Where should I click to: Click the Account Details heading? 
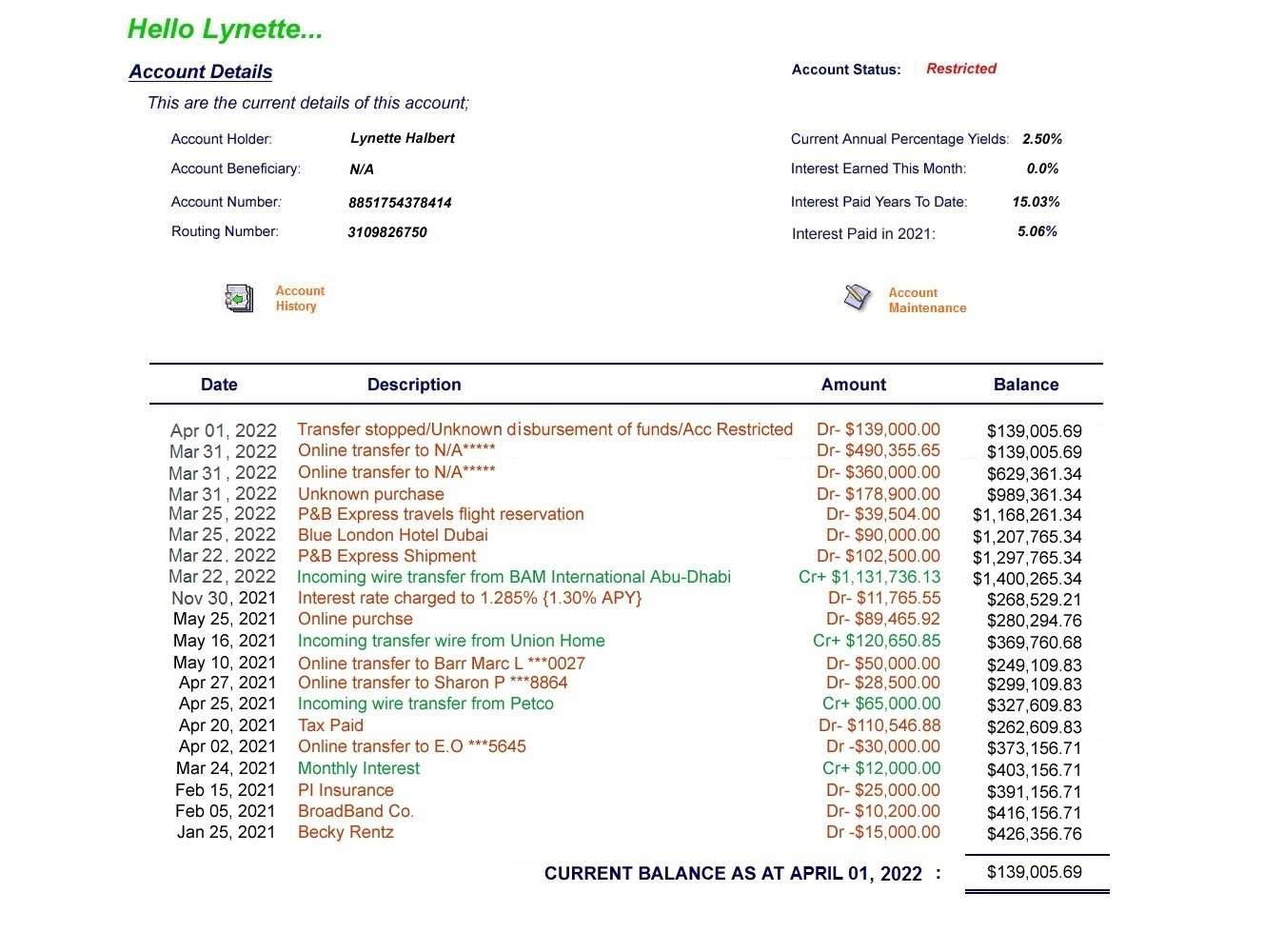pyautogui.click(x=201, y=72)
